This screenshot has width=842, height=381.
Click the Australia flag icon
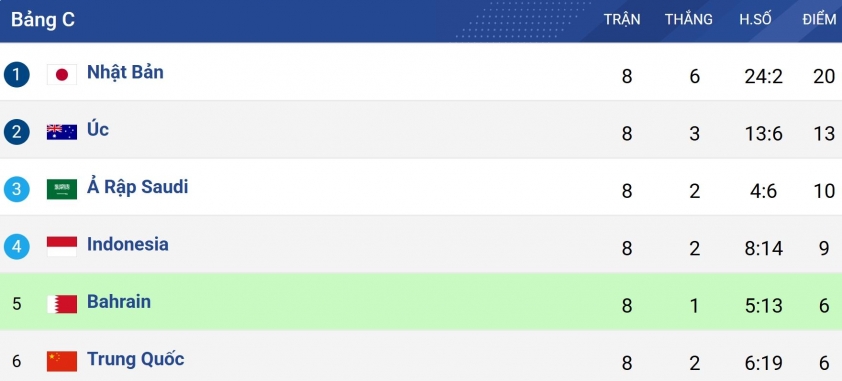[x=62, y=132]
